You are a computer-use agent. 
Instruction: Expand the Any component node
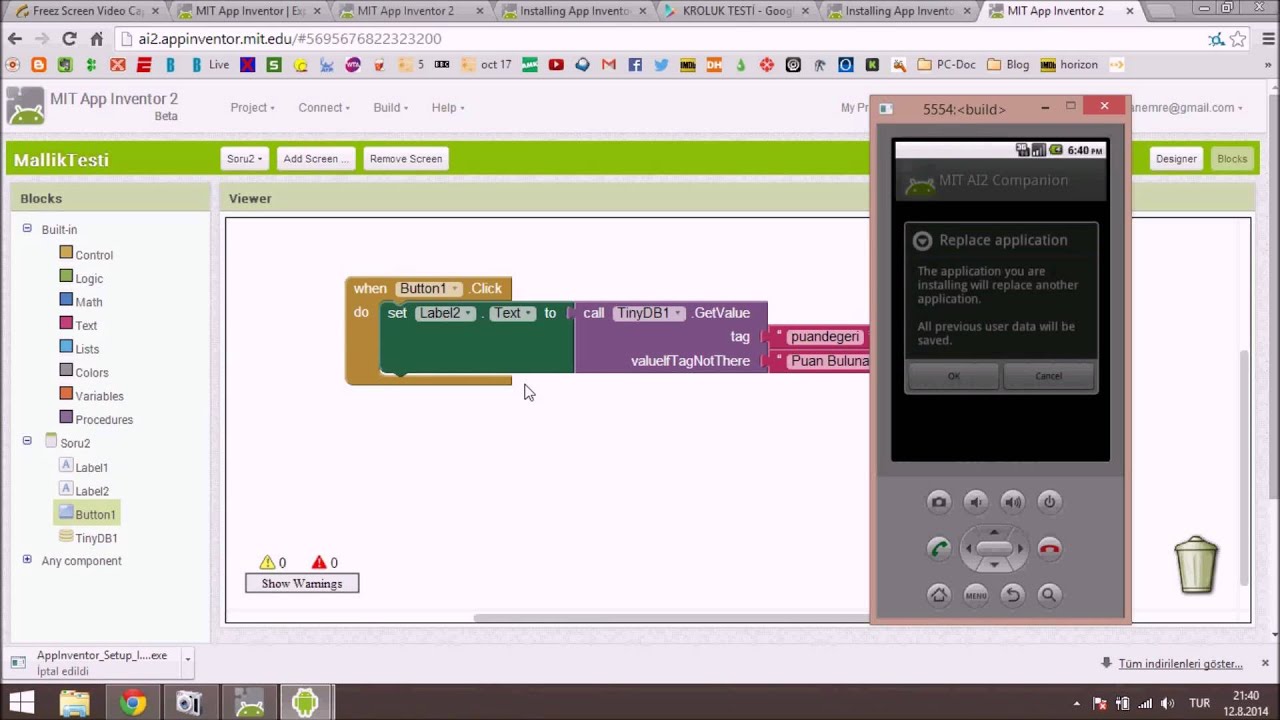pyautogui.click(x=27, y=560)
